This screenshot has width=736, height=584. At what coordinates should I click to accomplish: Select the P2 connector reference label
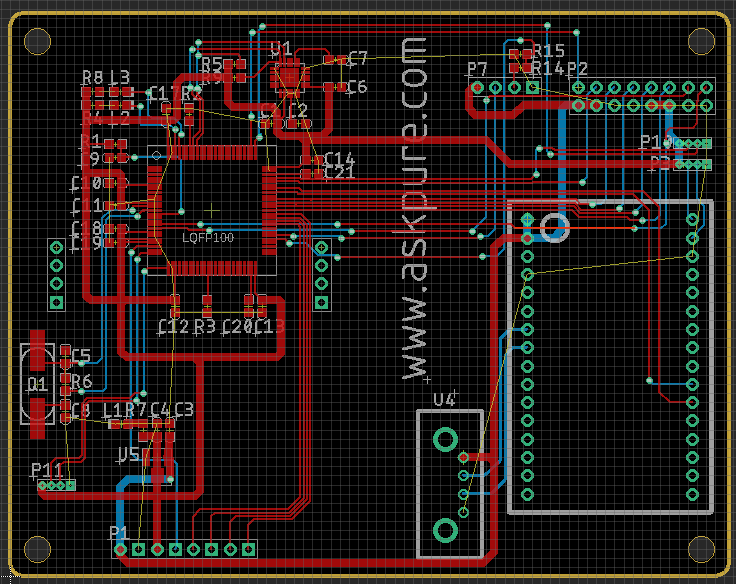click(577, 69)
